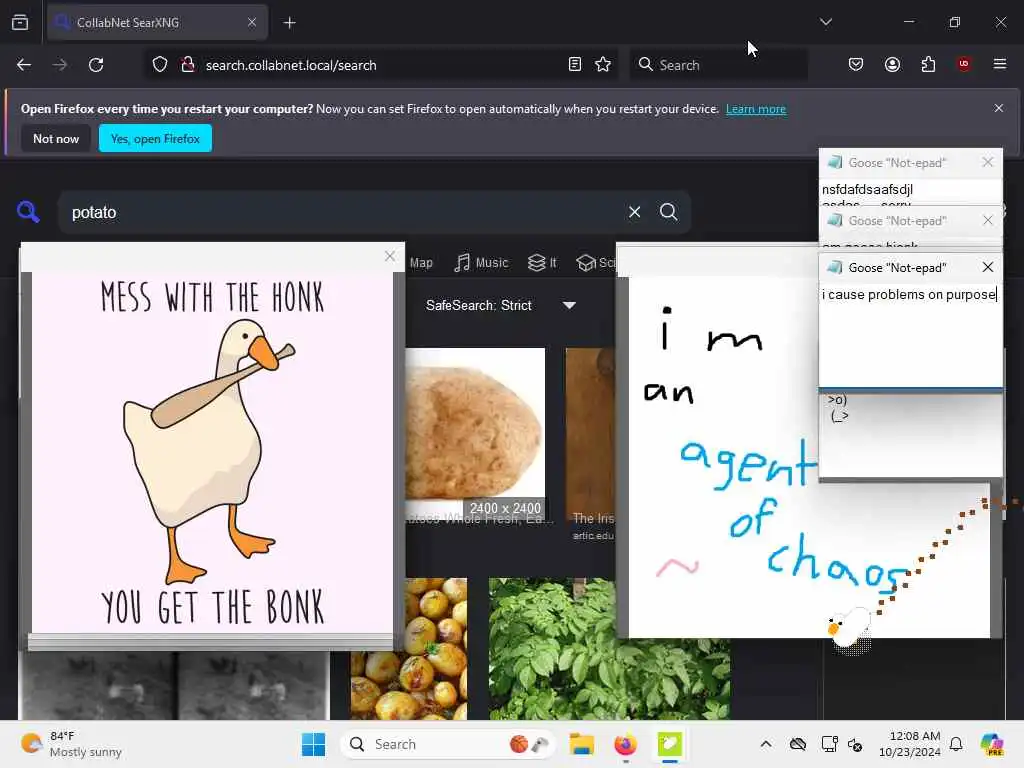Close the CollabNet SearXNG tab
This screenshot has width=1024, height=768.
tap(252, 22)
